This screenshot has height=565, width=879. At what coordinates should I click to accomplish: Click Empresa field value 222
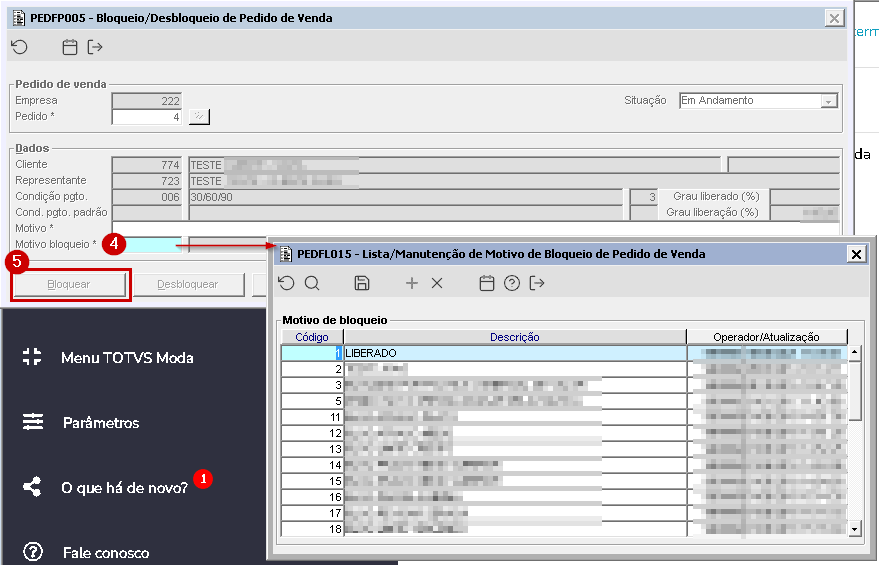[147, 101]
